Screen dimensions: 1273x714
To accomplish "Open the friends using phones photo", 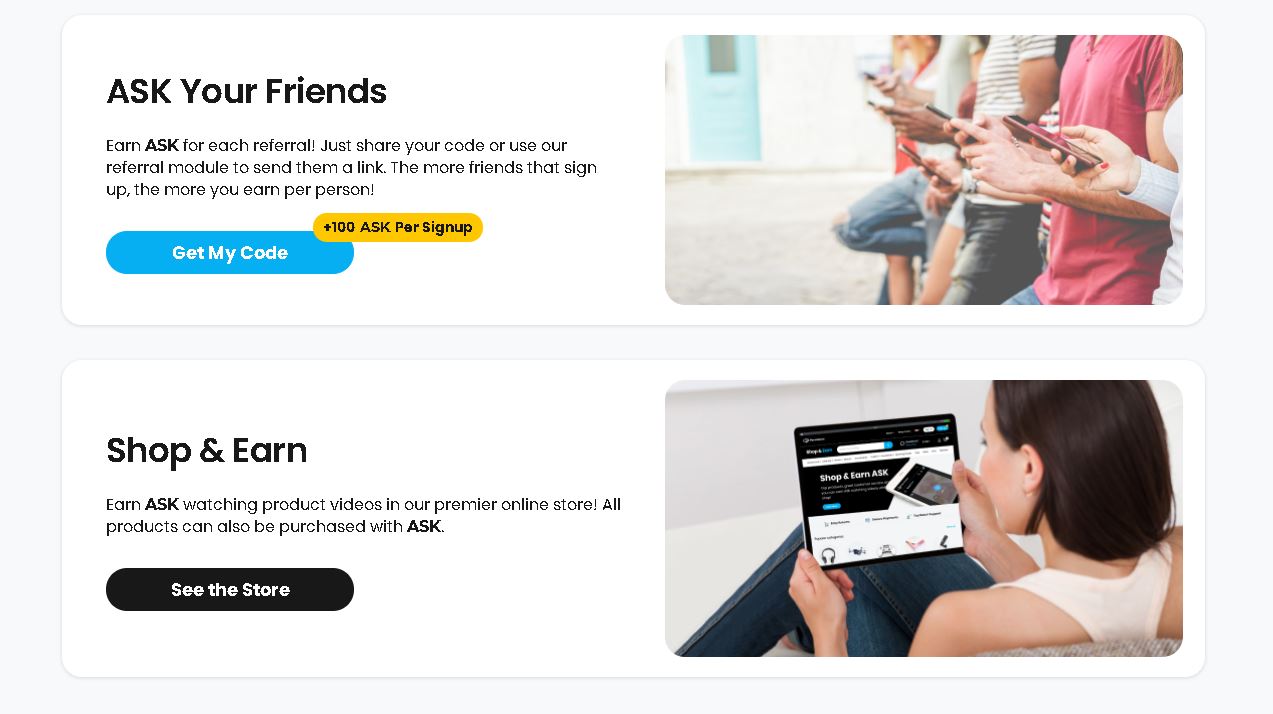I will 924,170.
